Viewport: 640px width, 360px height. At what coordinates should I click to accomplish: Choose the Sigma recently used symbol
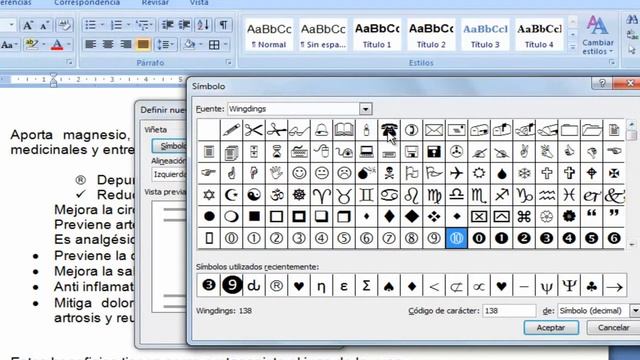click(x=366, y=285)
